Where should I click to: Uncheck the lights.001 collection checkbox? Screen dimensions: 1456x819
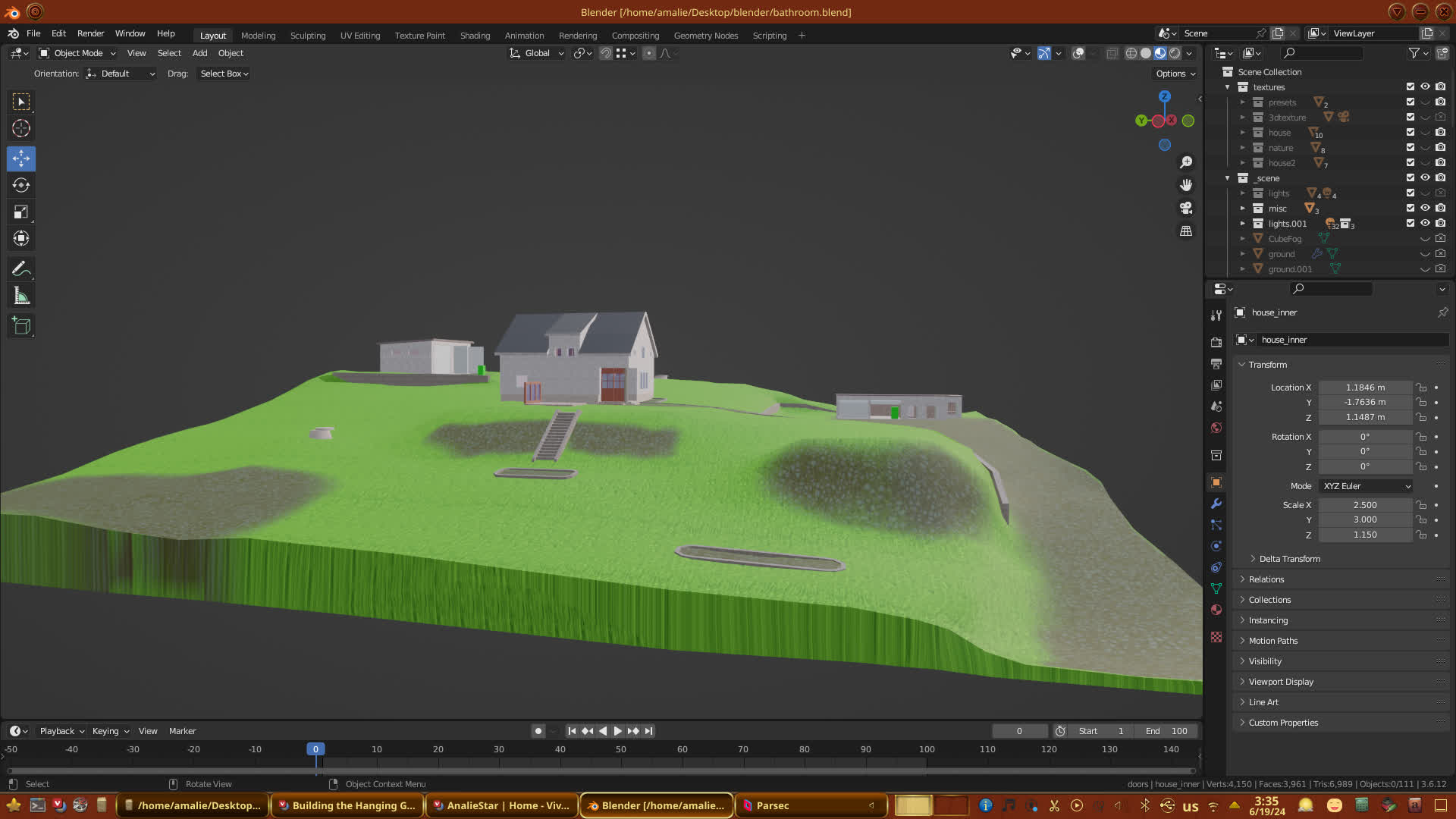tap(1410, 223)
